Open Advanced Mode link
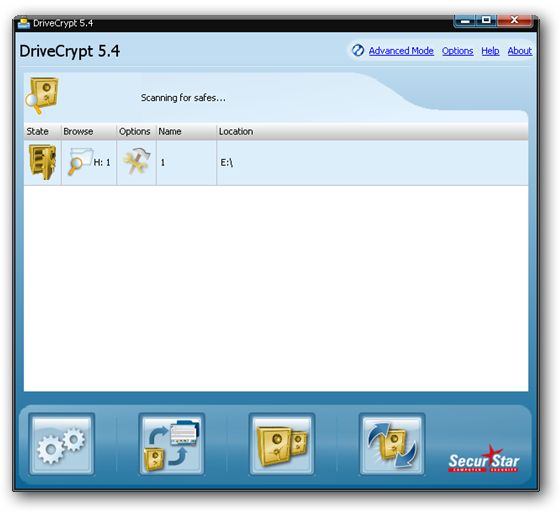 point(401,51)
